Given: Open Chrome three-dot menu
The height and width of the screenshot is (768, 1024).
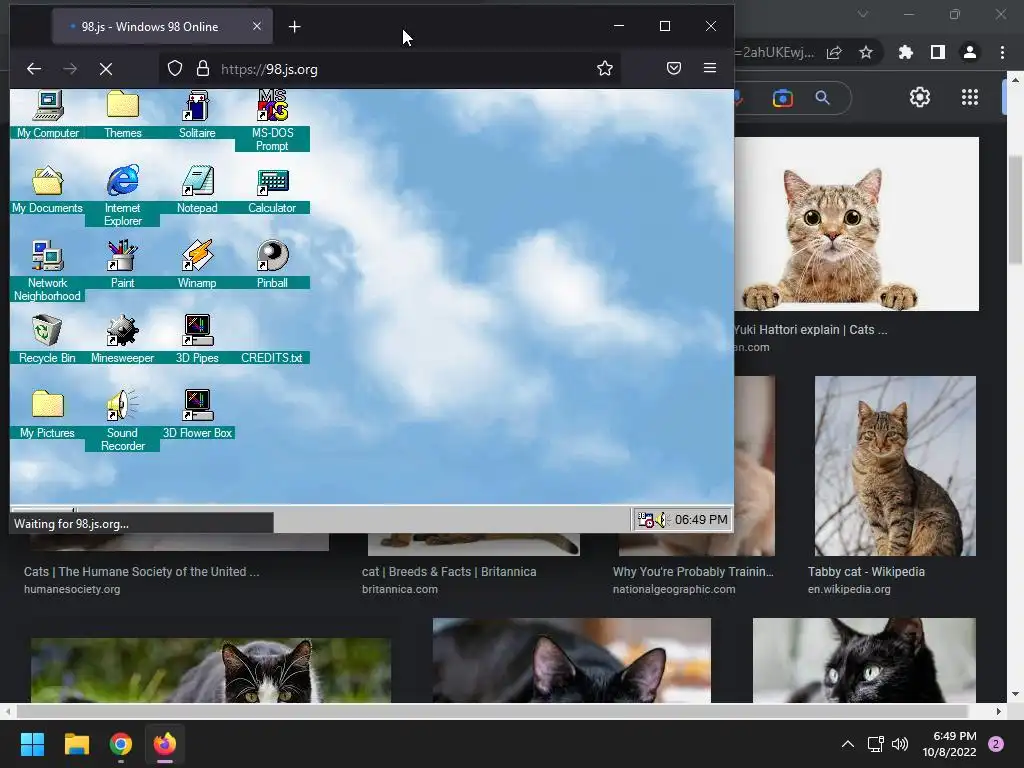Looking at the screenshot, I should click(1002, 52).
